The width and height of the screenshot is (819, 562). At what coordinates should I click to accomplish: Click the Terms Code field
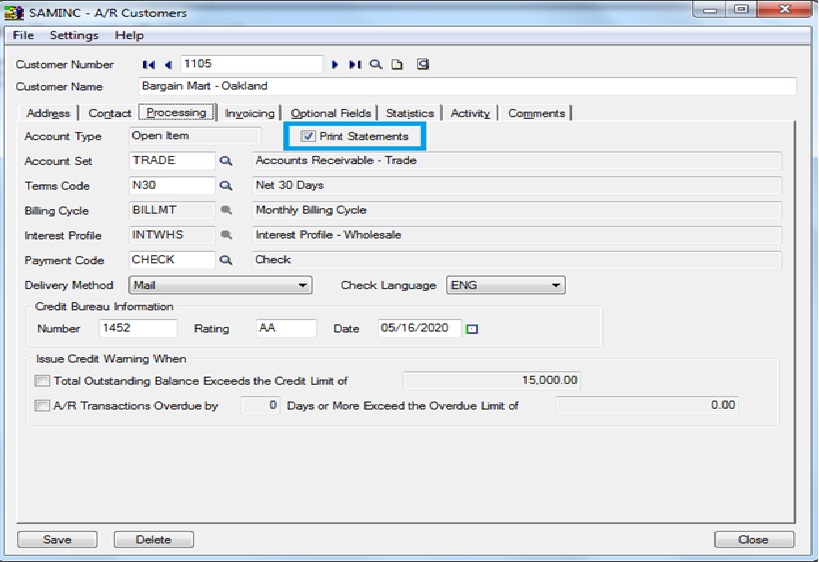coord(172,185)
